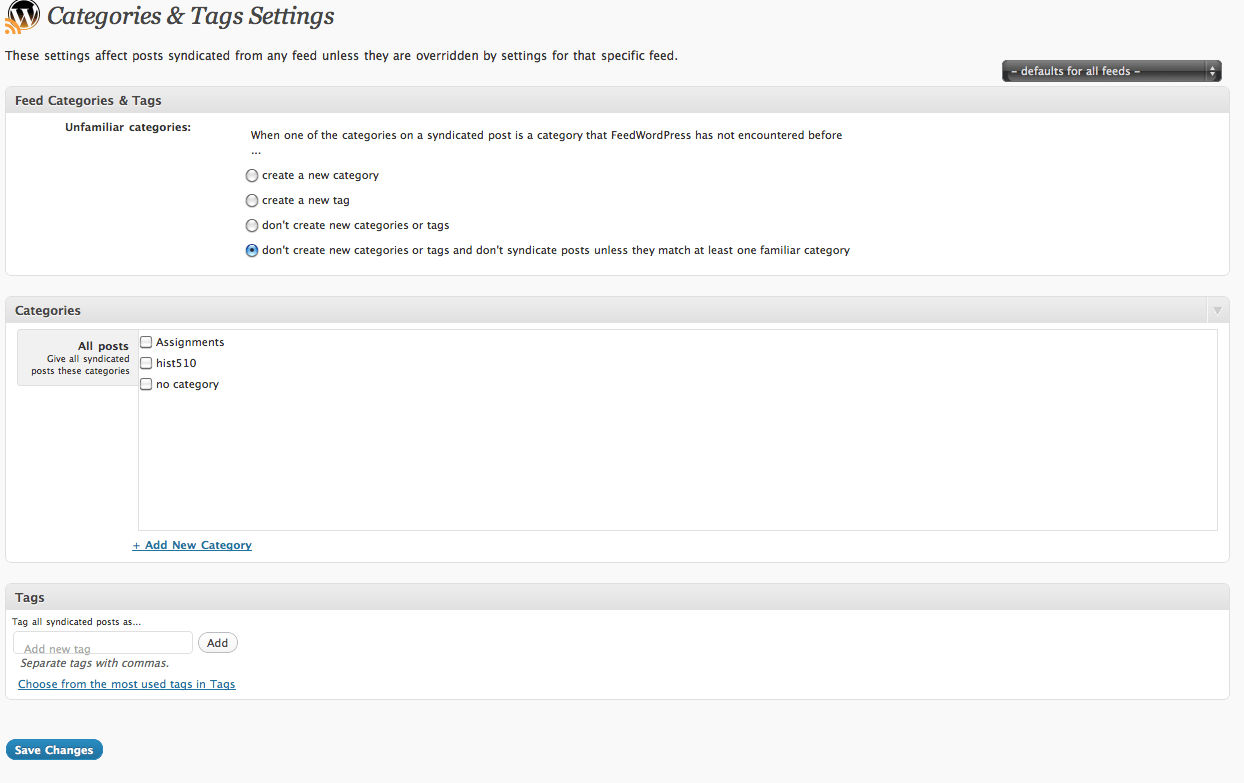The width and height of the screenshot is (1244, 783).
Task: Click the Save Changes button
Action: click(54, 750)
